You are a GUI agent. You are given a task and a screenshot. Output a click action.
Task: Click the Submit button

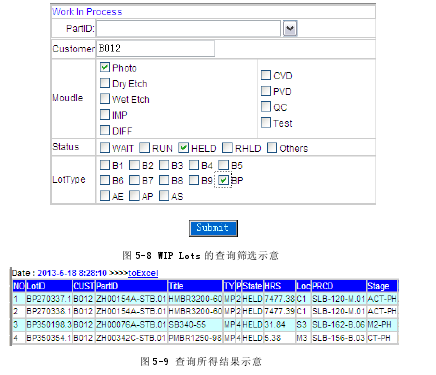(213, 228)
